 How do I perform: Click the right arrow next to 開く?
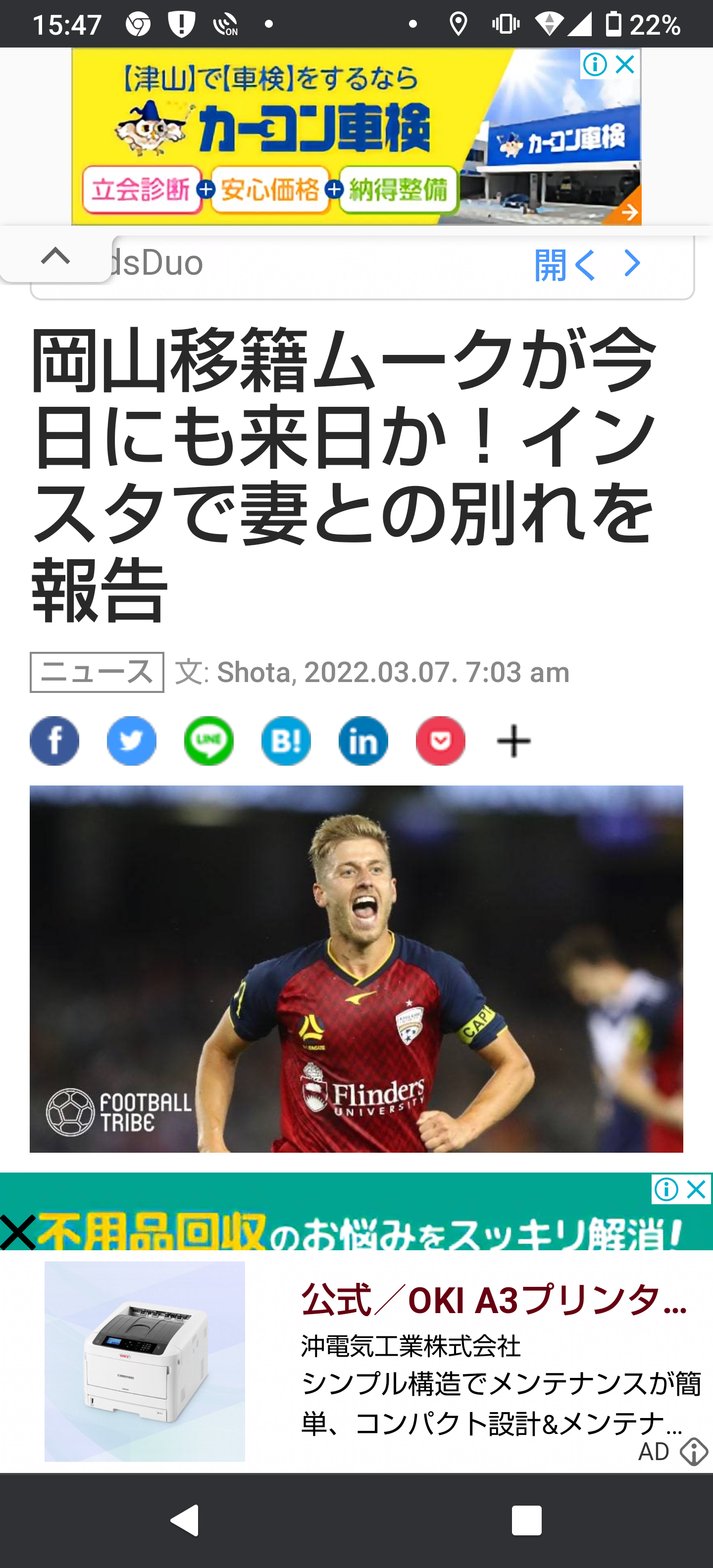pos(632,264)
